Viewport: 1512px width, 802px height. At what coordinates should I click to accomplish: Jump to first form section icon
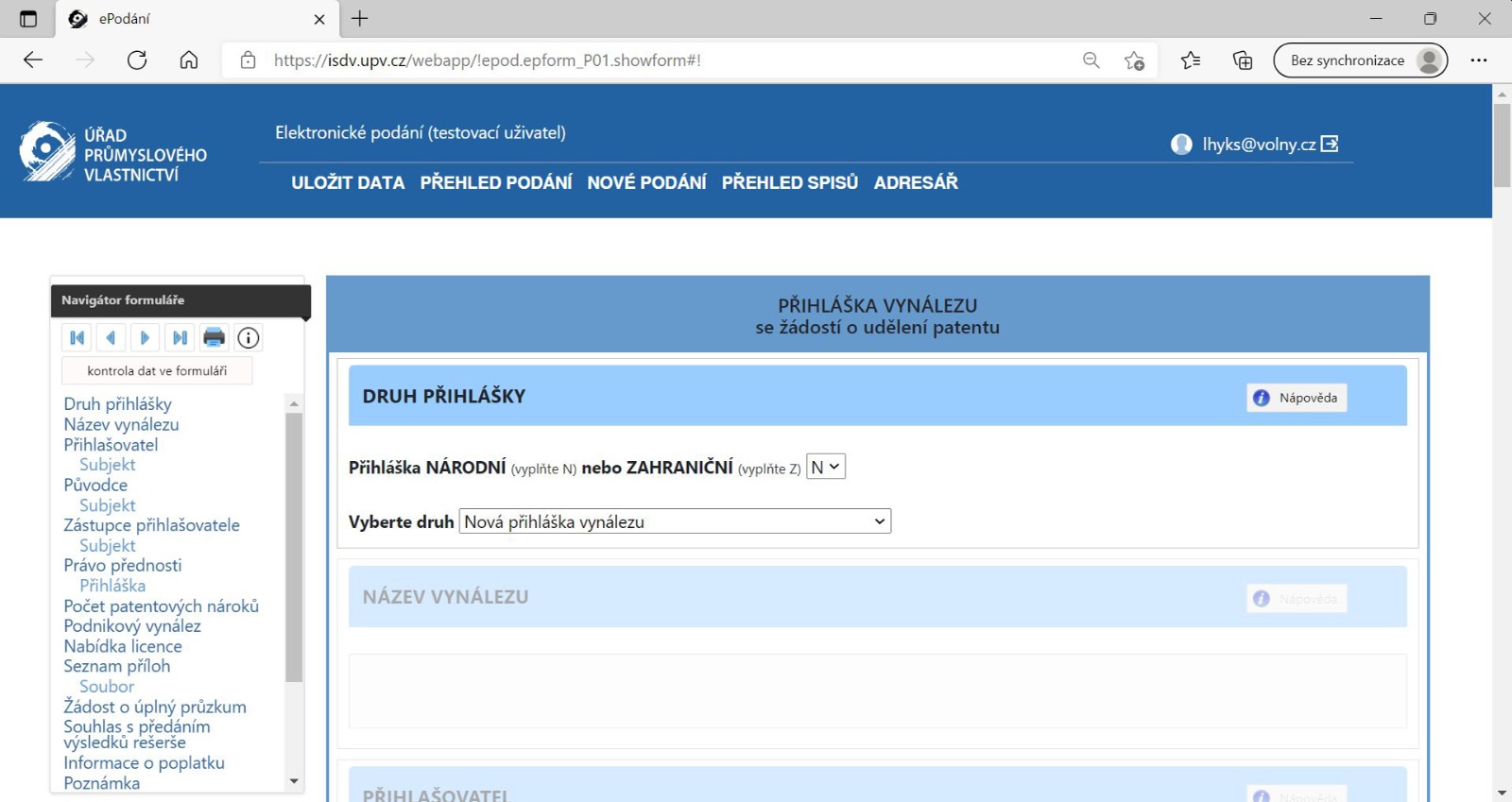click(77, 338)
